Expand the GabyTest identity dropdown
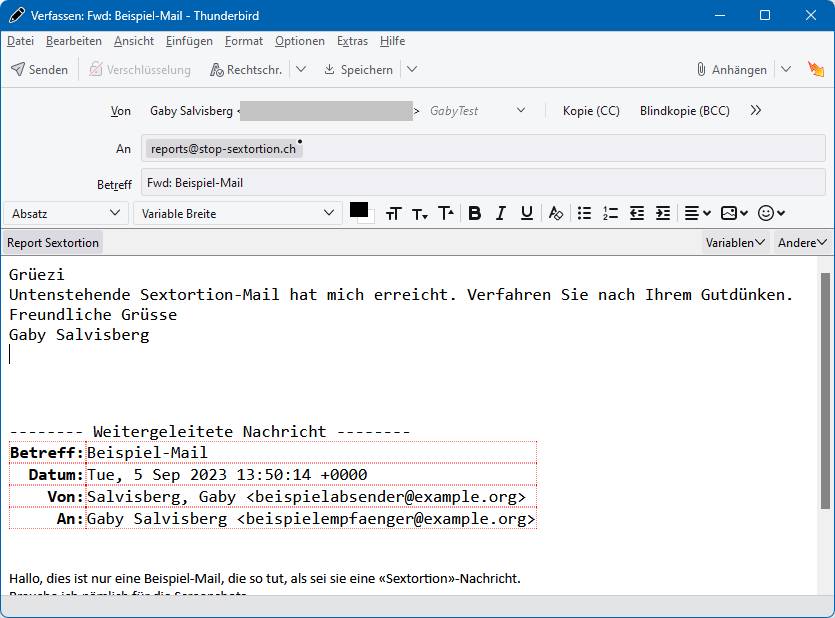The width and height of the screenshot is (835, 618). point(521,110)
